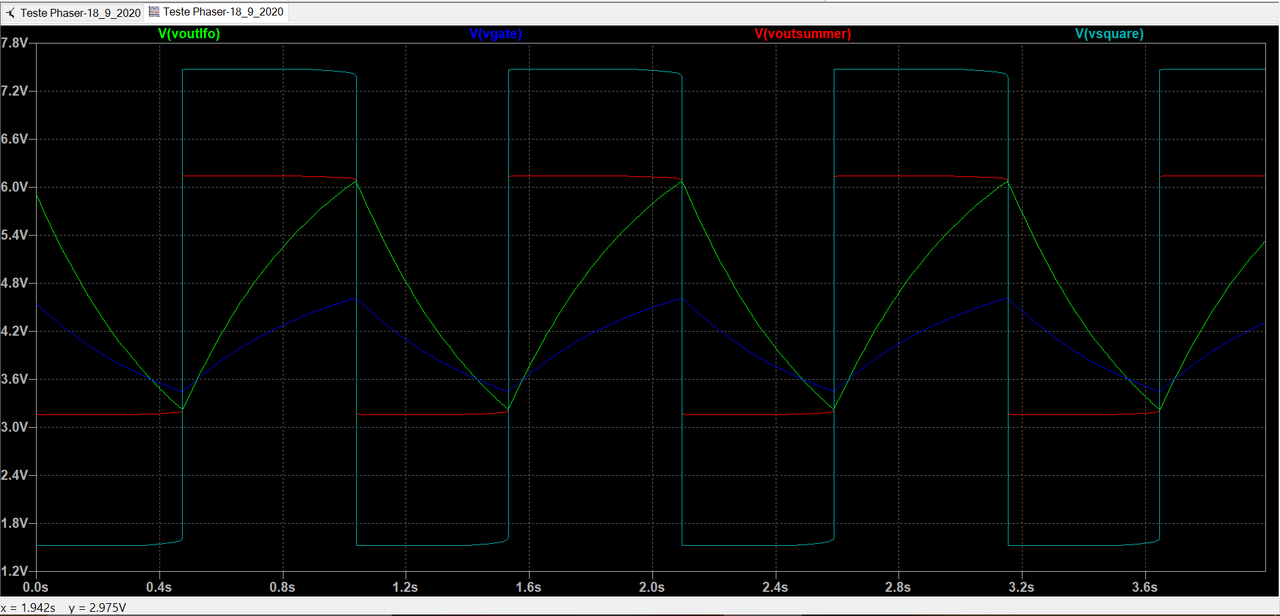The image size is (1280, 616).
Task: Click the 3.6V vertical axis label
Action: click(14, 379)
